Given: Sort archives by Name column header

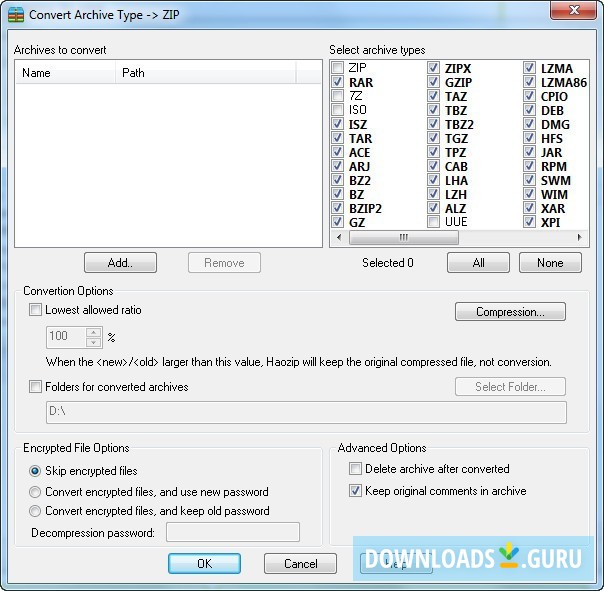Looking at the screenshot, I should [x=65, y=73].
